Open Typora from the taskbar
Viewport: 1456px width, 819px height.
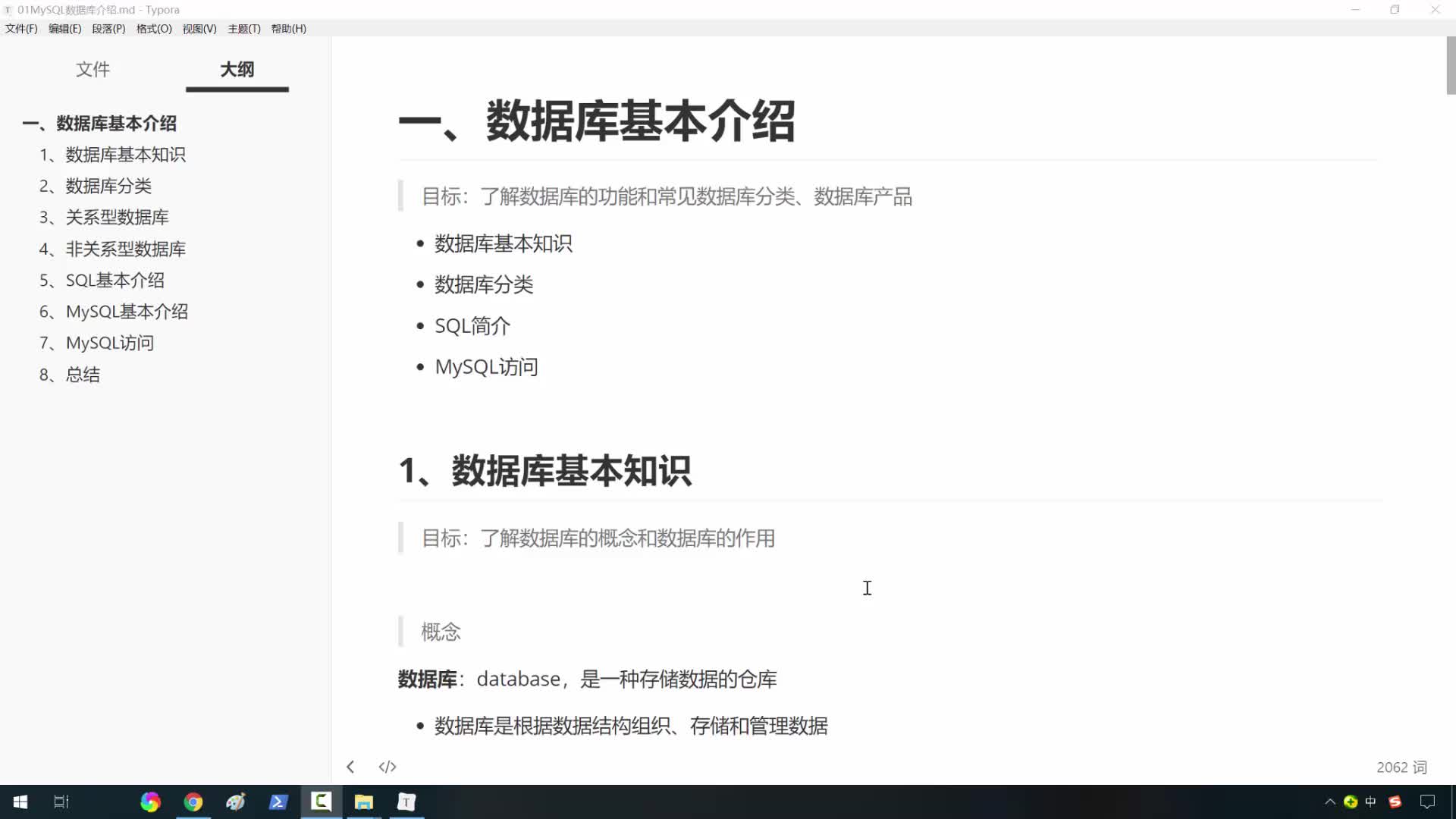point(406,802)
